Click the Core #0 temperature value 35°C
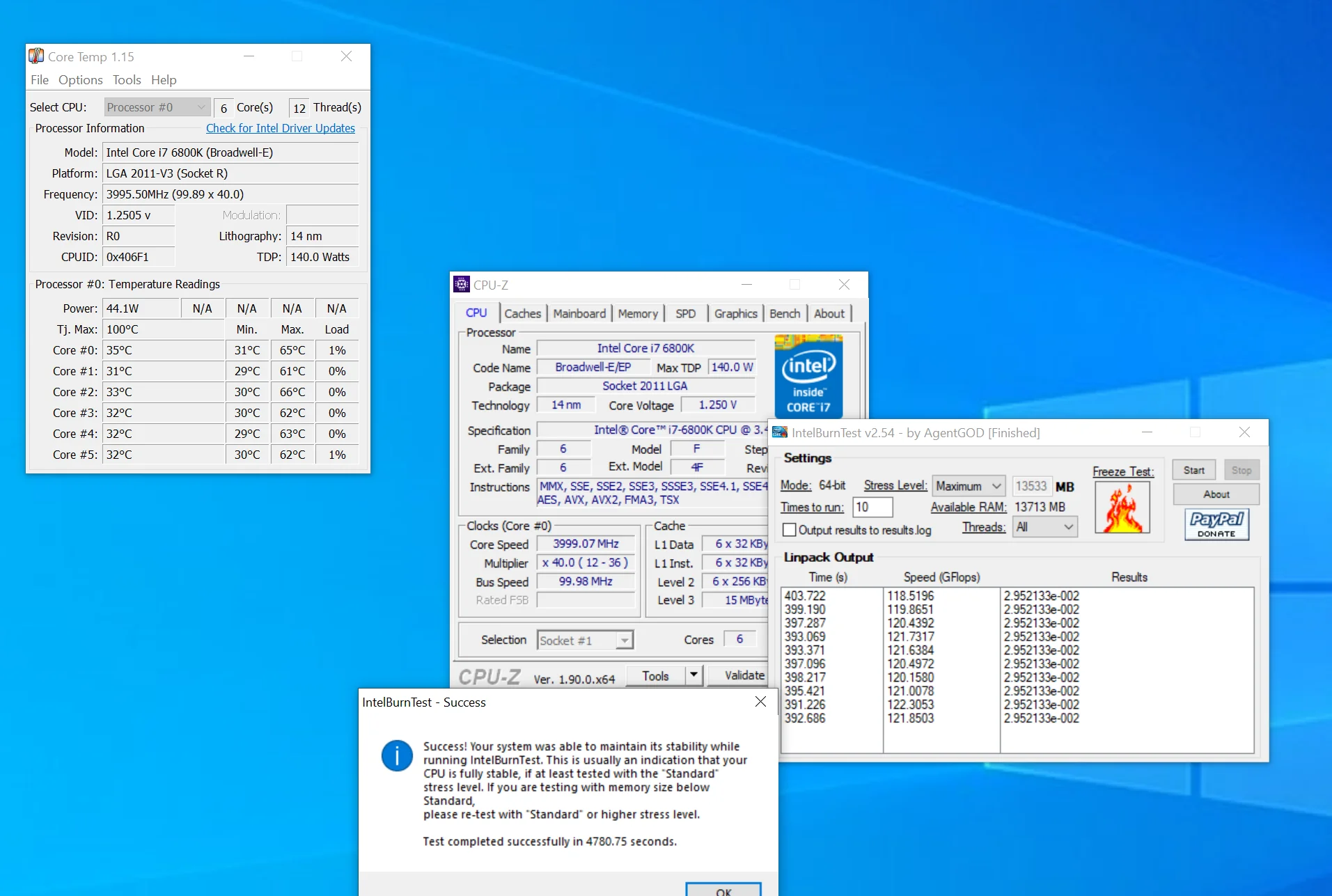This screenshot has width=1332, height=896. pyautogui.click(x=164, y=350)
